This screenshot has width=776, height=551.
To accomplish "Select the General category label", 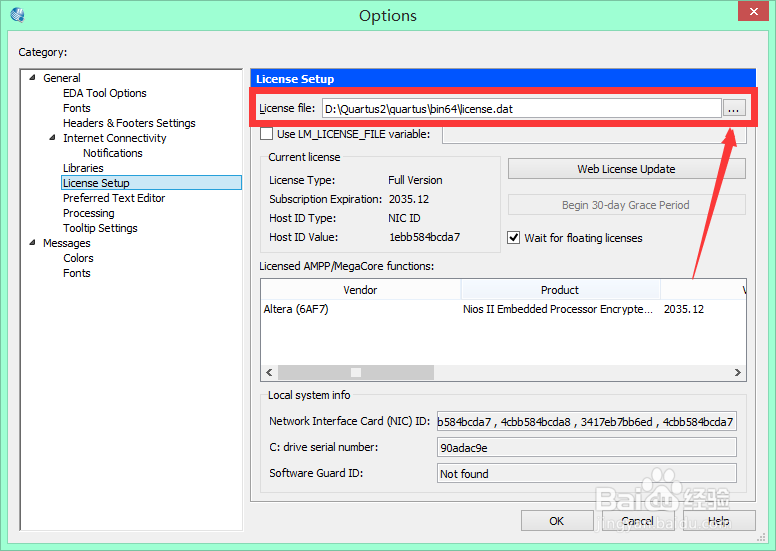I will [61, 78].
